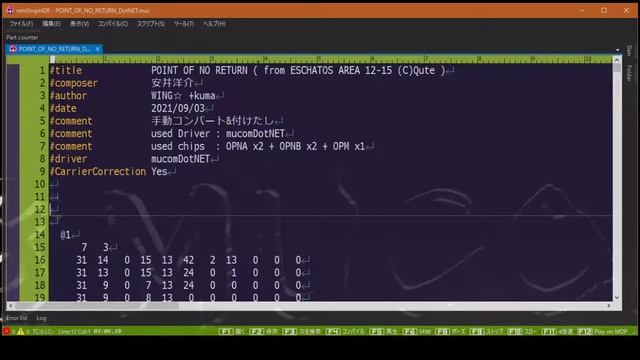Click the yellow warning icon in status bar

20,331
